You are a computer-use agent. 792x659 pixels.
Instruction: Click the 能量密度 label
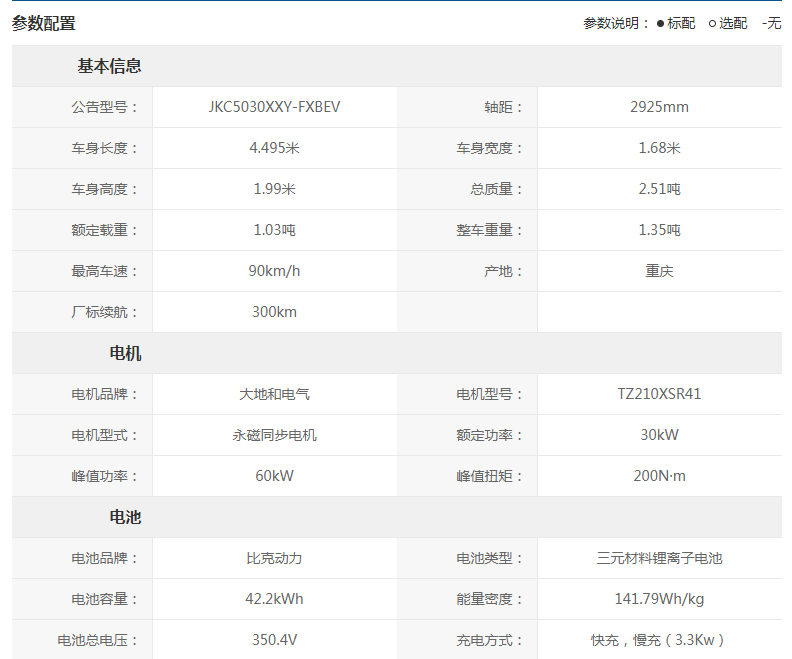[489, 599]
